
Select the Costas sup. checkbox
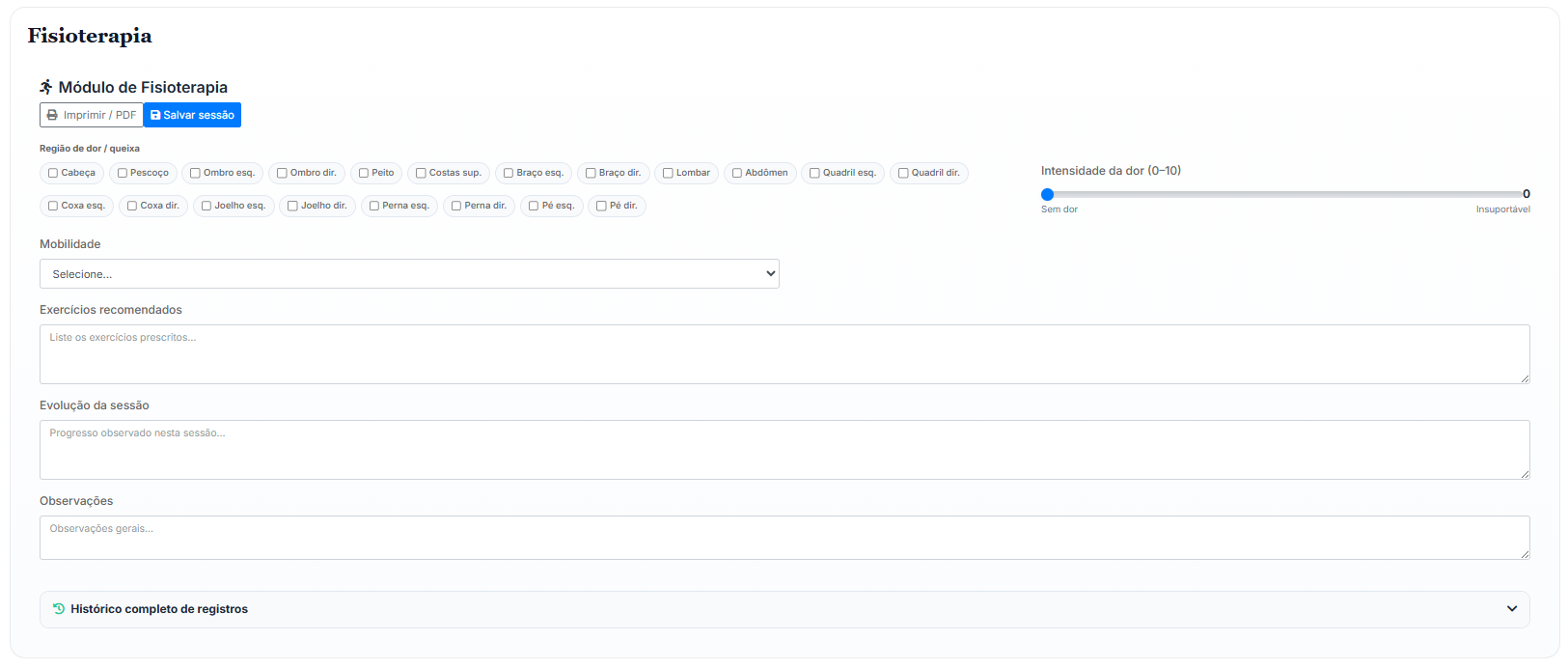click(421, 173)
